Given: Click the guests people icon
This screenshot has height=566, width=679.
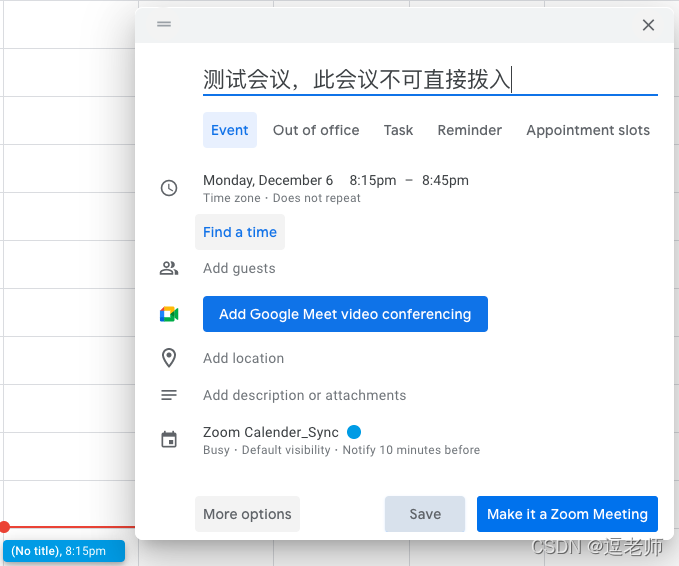Looking at the screenshot, I should [169, 268].
